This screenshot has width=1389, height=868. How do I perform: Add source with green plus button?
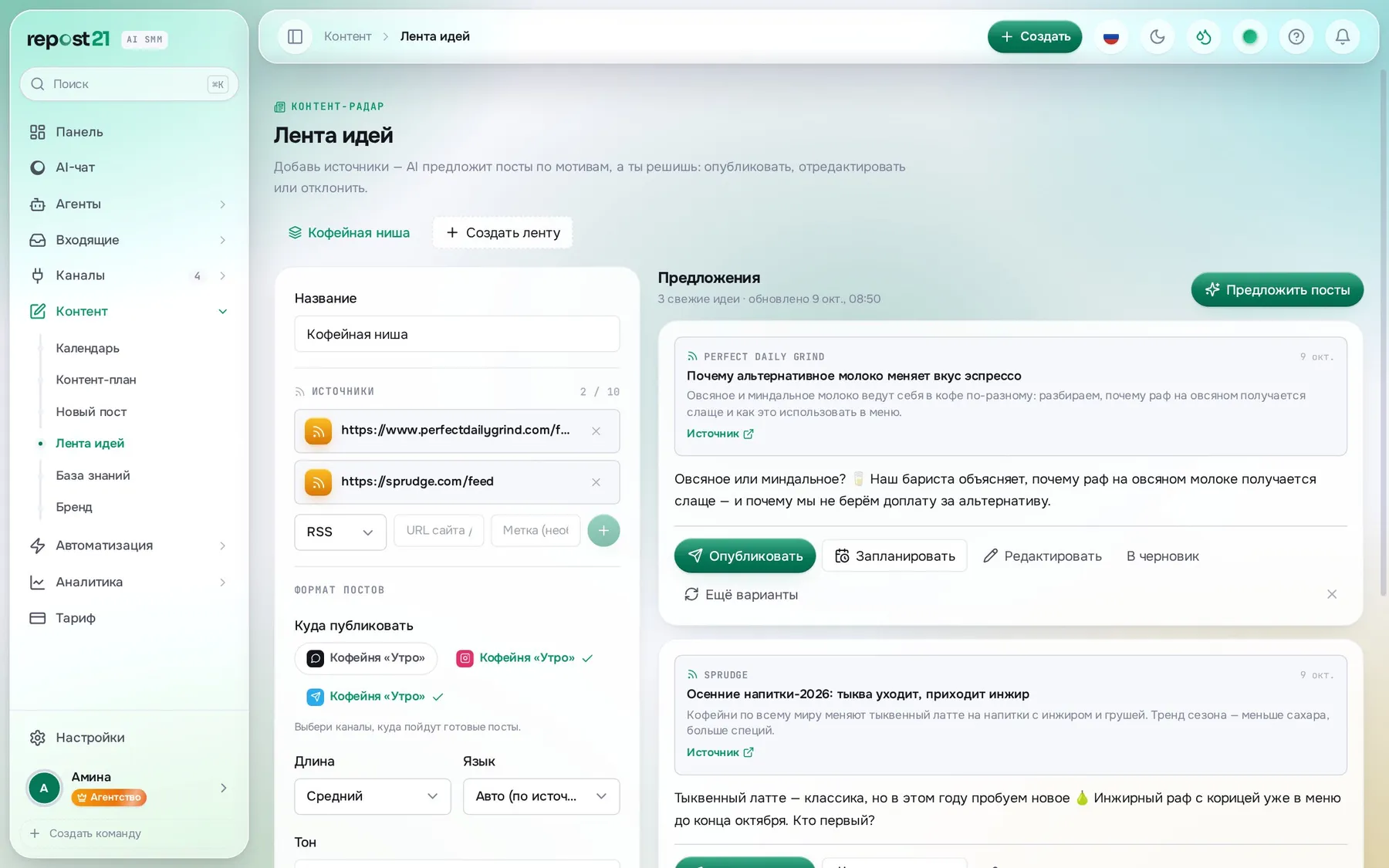(x=603, y=531)
